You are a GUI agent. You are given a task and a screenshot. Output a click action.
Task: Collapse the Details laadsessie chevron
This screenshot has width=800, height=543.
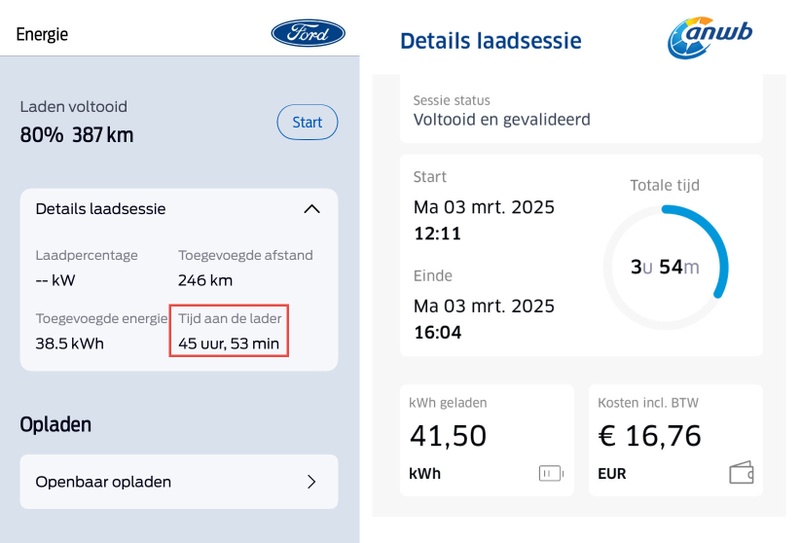point(312,209)
